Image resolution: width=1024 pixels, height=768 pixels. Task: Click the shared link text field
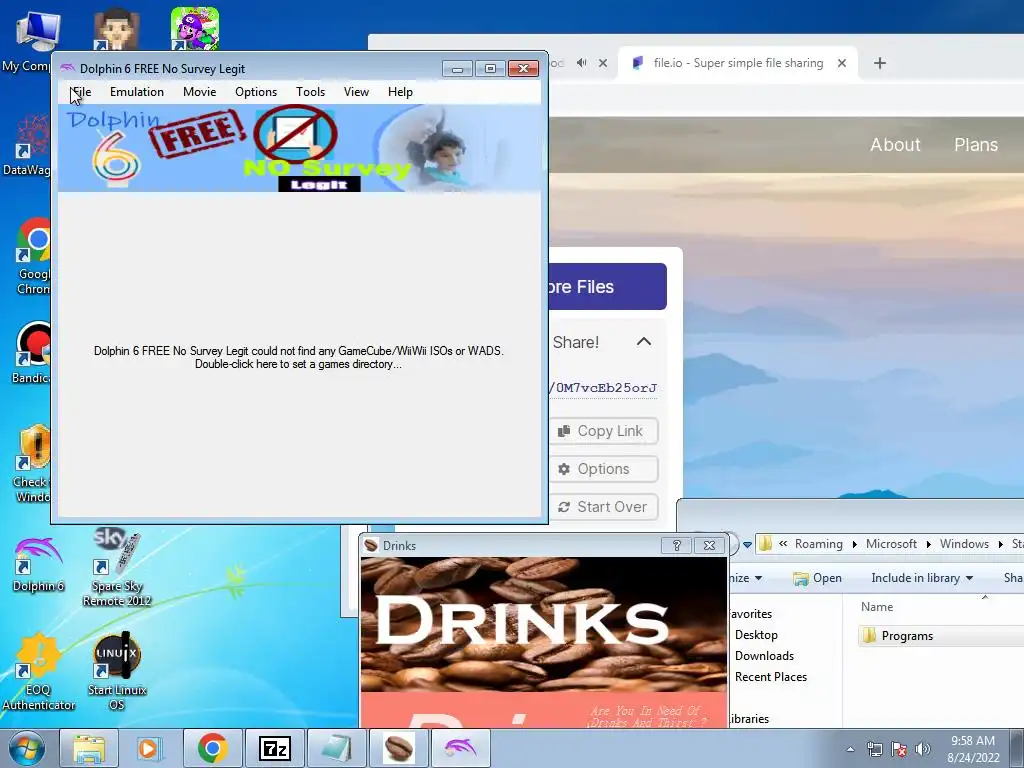point(603,388)
